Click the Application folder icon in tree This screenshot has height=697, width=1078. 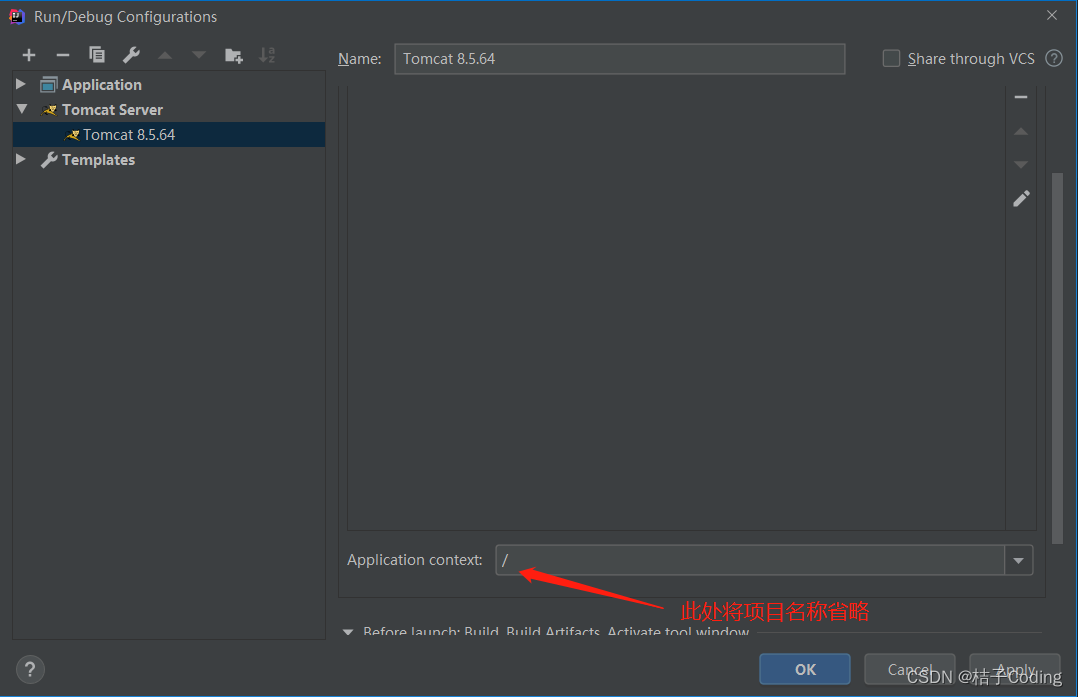click(x=48, y=85)
